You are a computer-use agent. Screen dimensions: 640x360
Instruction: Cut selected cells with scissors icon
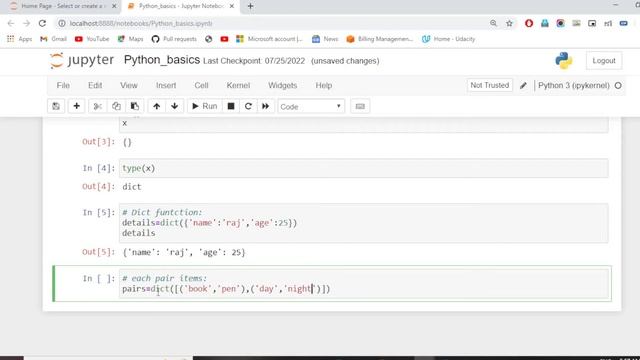(98, 106)
